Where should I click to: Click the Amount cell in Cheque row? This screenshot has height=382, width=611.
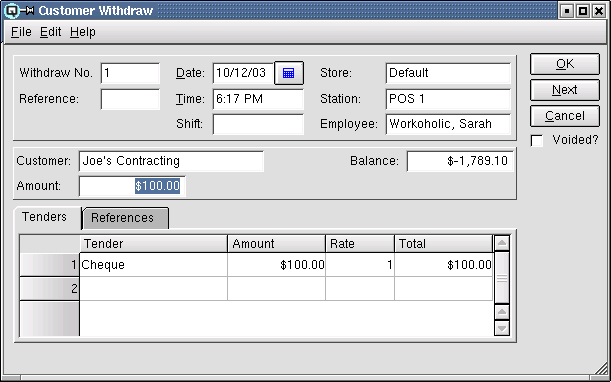(276, 265)
